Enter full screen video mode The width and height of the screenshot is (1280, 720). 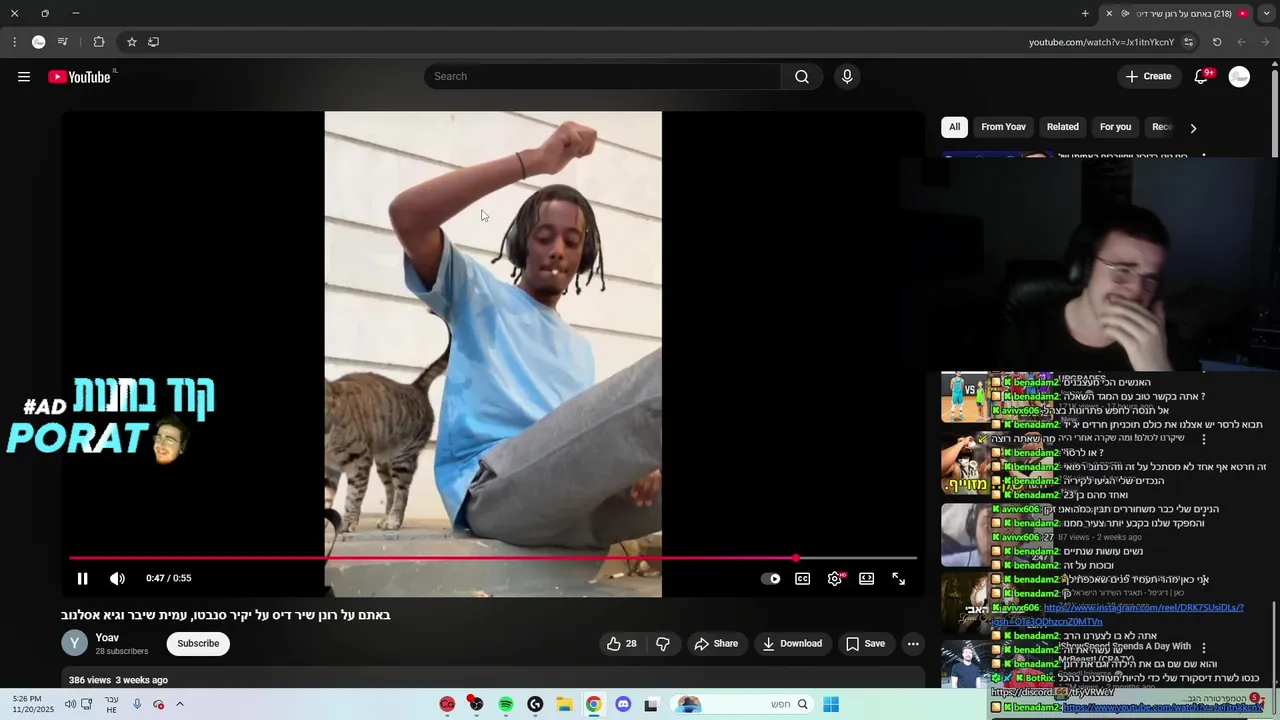pyautogui.click(x=899, y=578)
